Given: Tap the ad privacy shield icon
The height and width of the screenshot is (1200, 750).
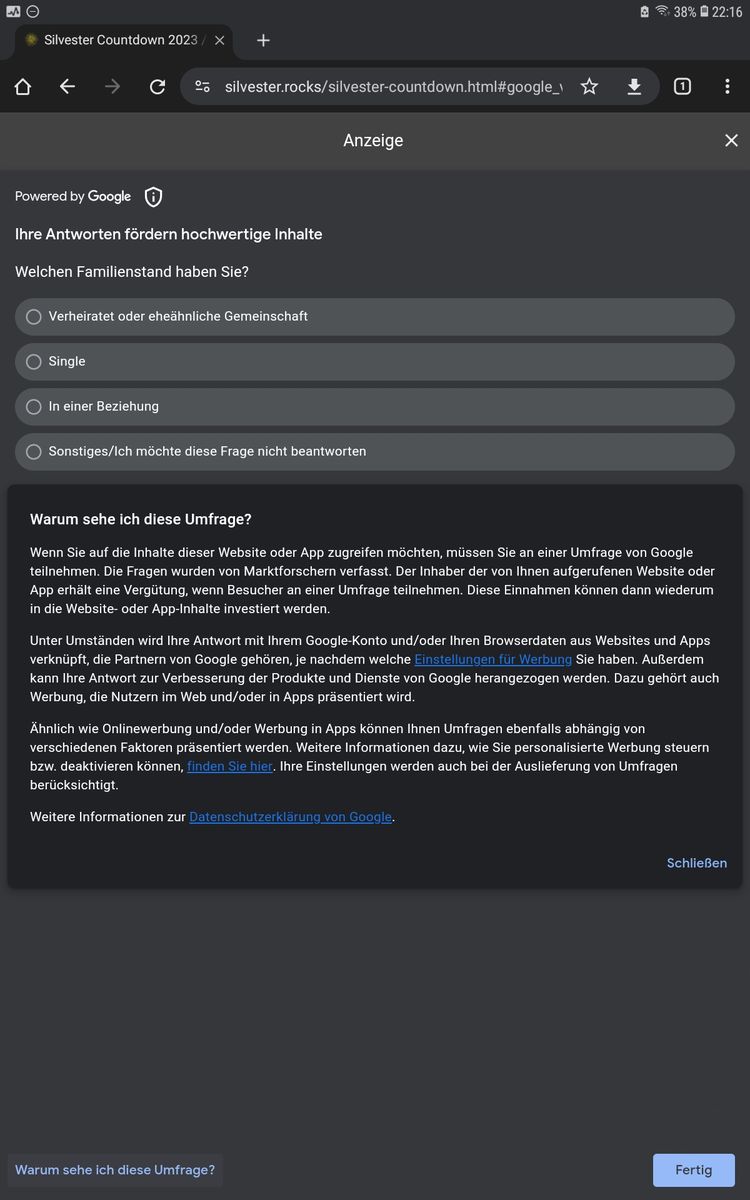Looking at the screenshot, I should 153,197.
